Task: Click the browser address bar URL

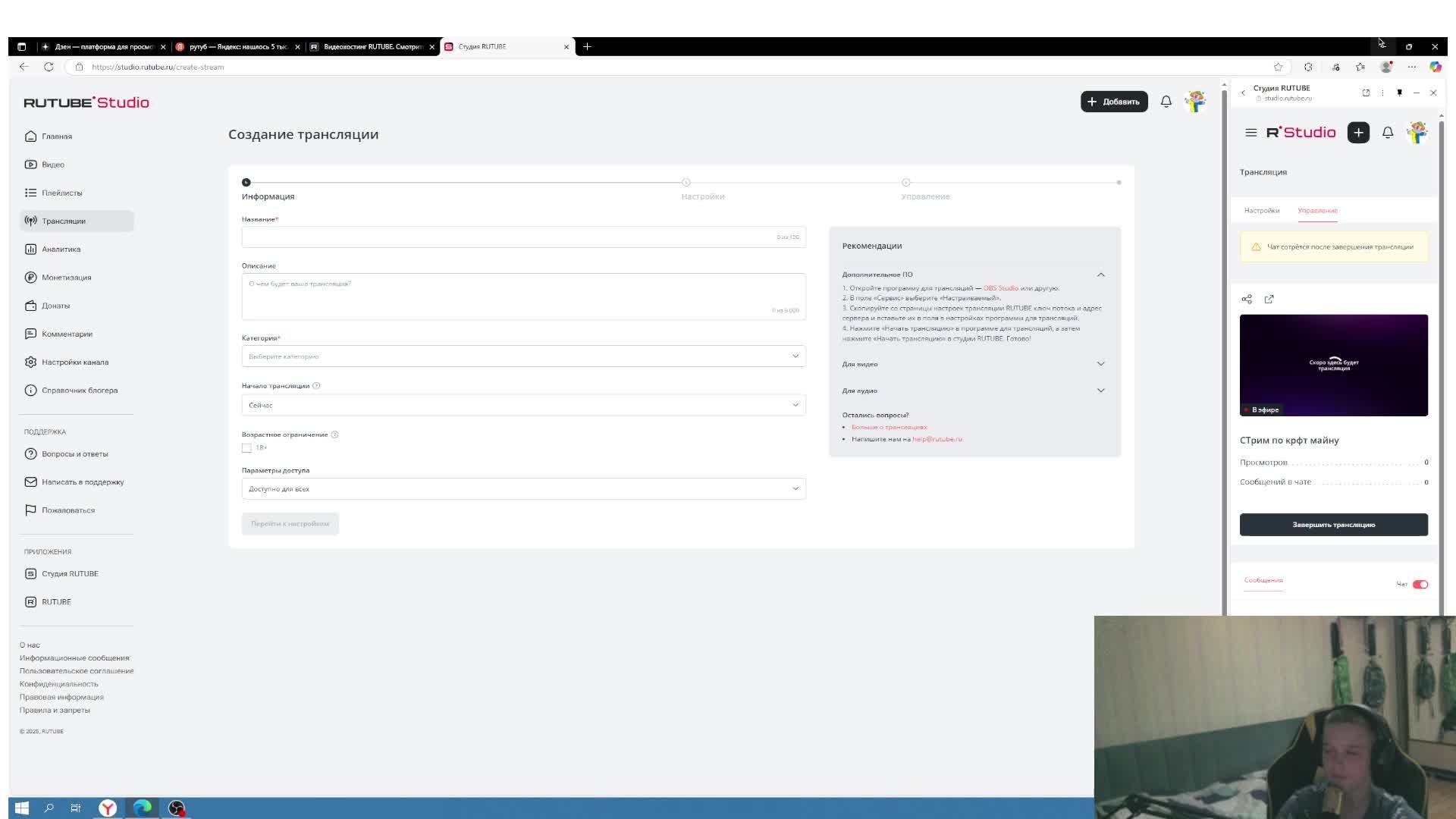Action: point(158,67)
